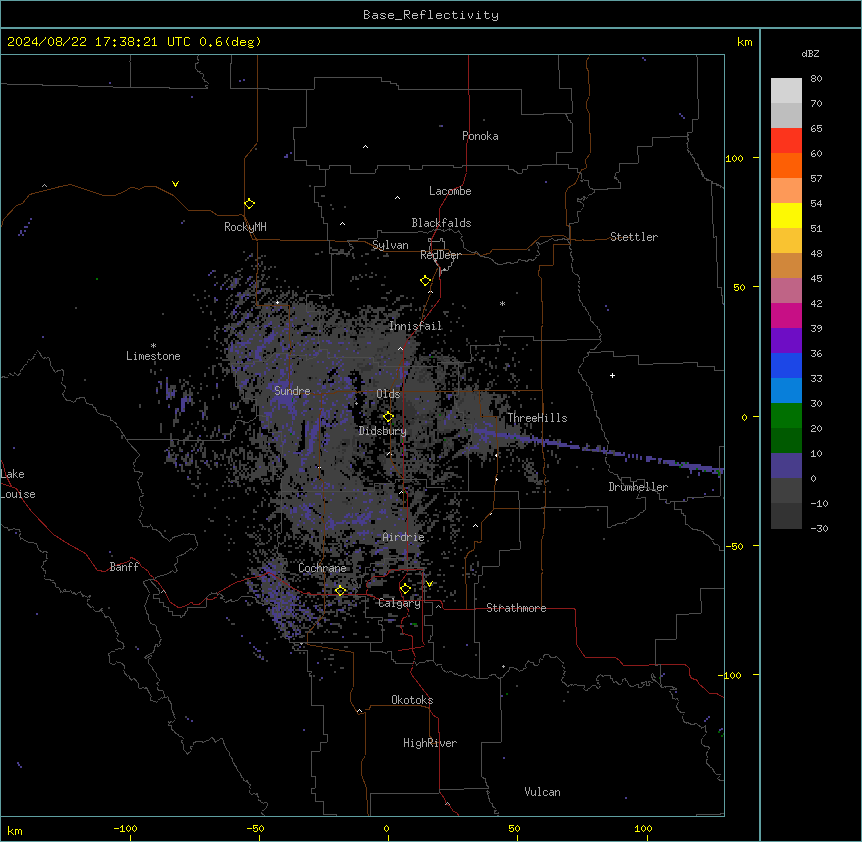The image size is (862, 842).
Task: Select the blue 33-36 dBZ legend swatch
Action: tap(786, 365)
